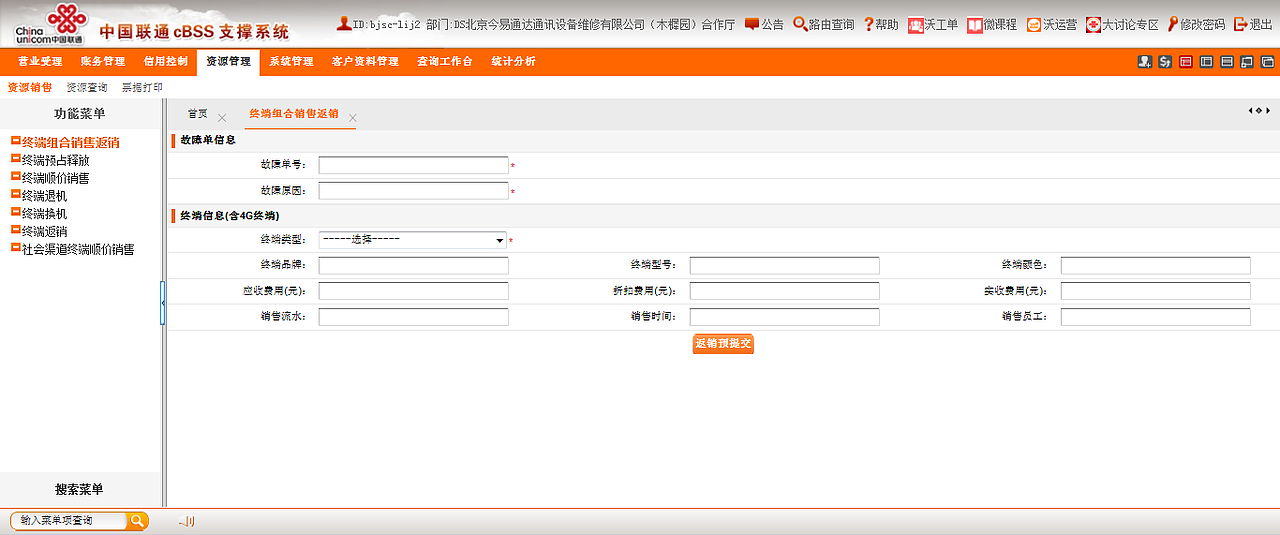Focus the 故障原因 input field
Viewport: 1280px width, 535px height.
click(413, 190)
